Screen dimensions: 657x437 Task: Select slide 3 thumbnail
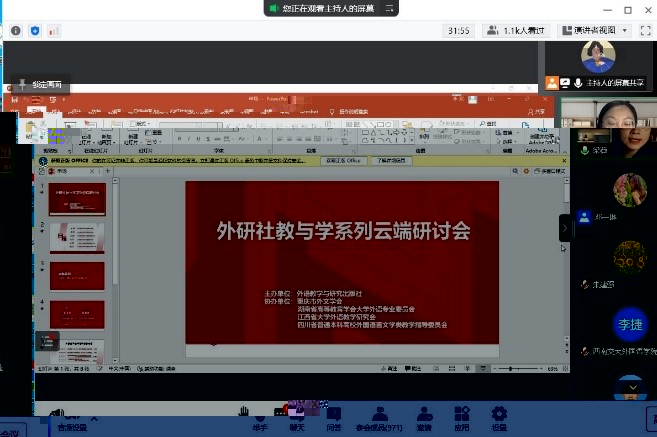pyautogui.click(x=77, y=276)
